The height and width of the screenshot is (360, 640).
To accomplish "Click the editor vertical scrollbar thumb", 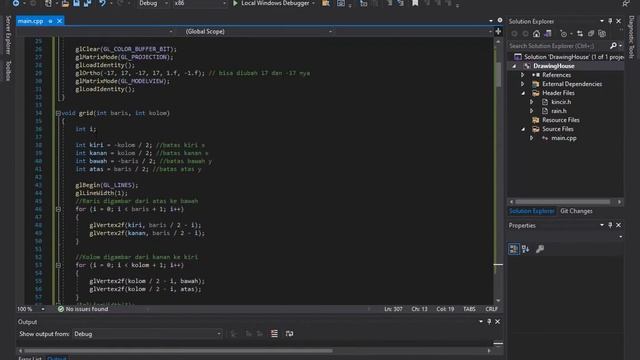I will (498, 75).
